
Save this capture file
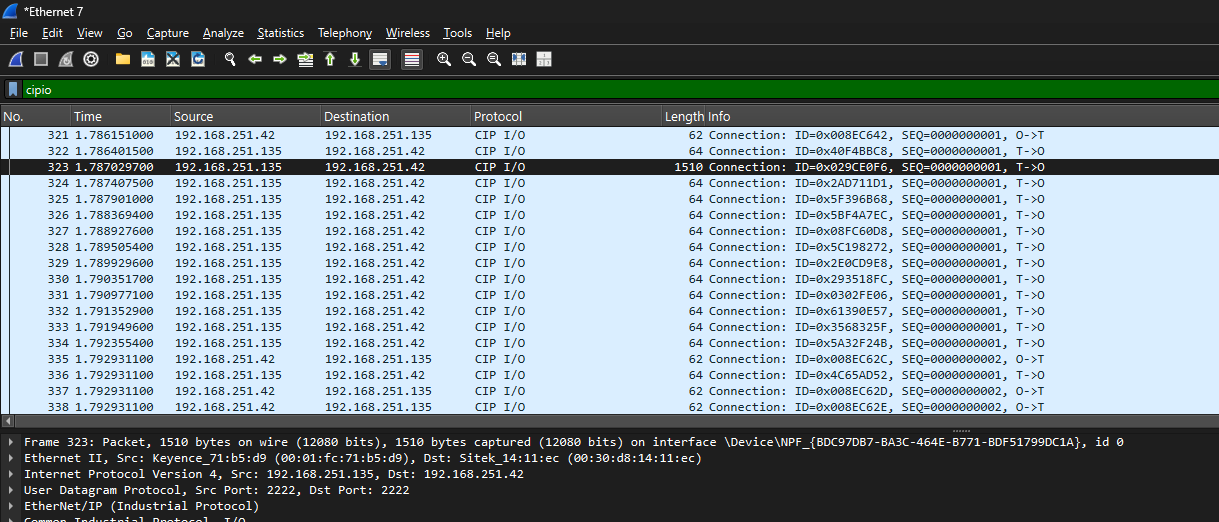148,59
